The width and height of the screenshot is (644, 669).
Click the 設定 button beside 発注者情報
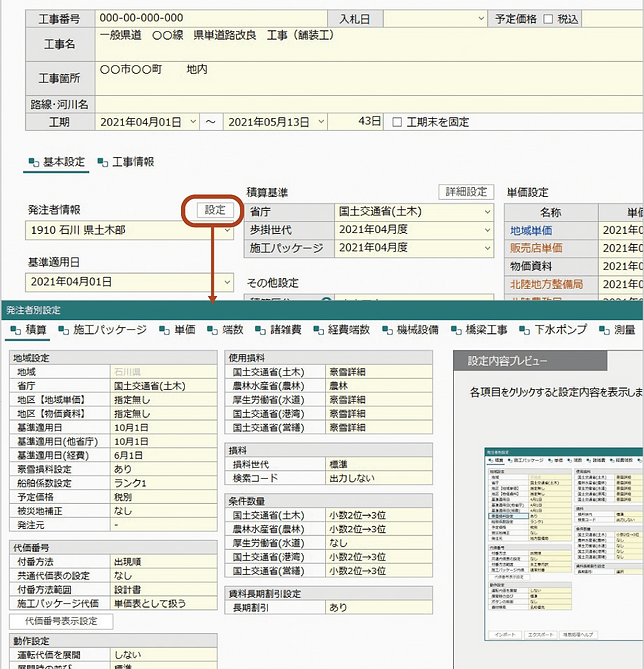[215, 210]
